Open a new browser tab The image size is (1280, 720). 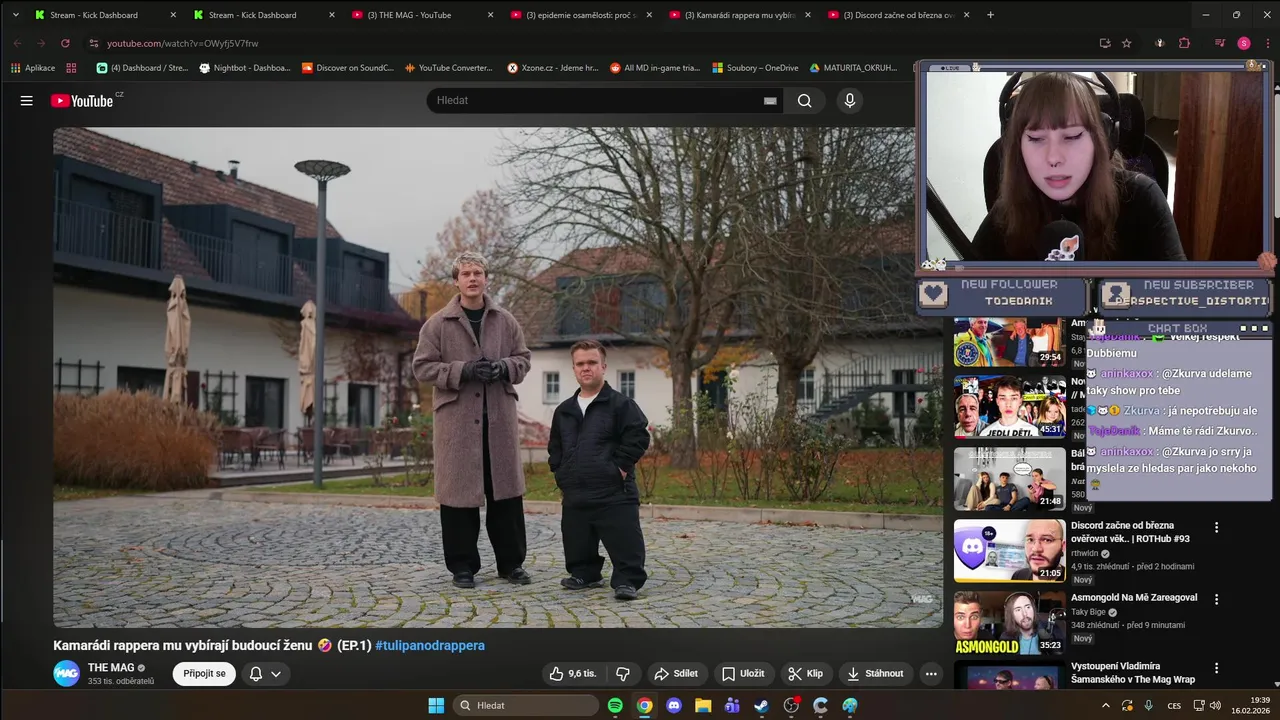click(x=991, y=15)
